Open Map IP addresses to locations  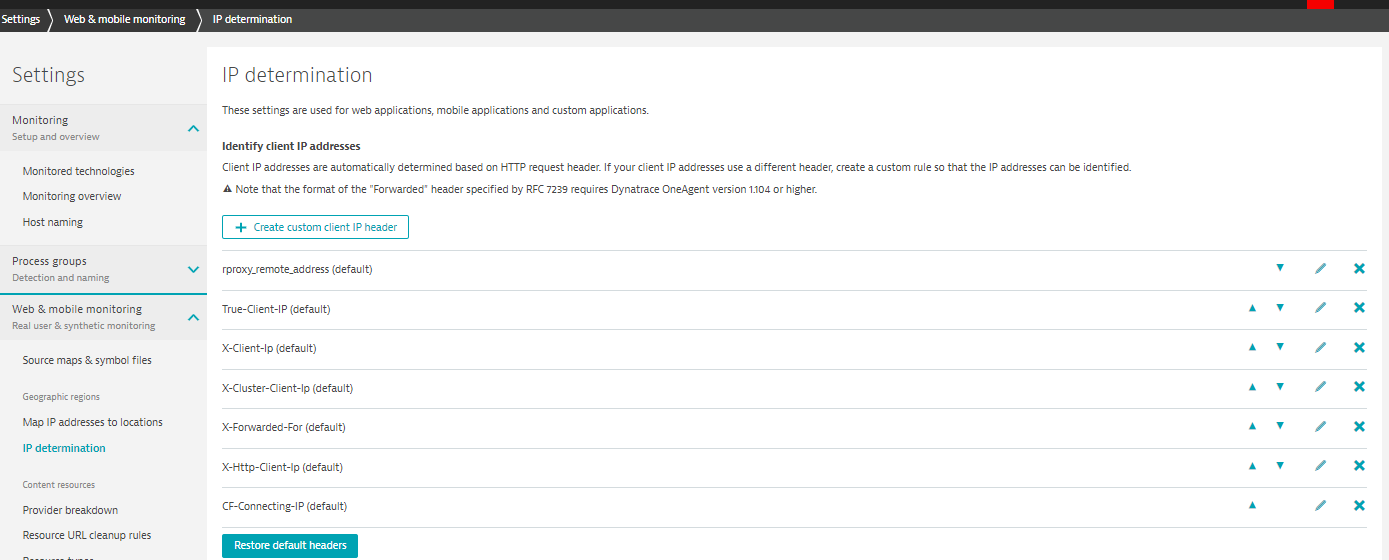(92, 422)
